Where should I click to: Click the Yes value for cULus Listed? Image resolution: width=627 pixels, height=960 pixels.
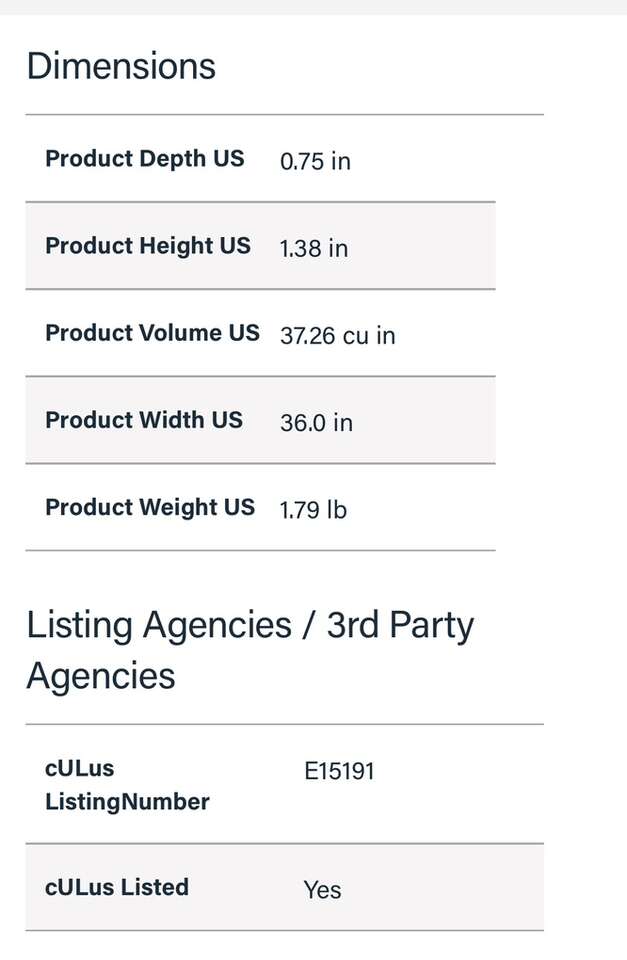322,890
